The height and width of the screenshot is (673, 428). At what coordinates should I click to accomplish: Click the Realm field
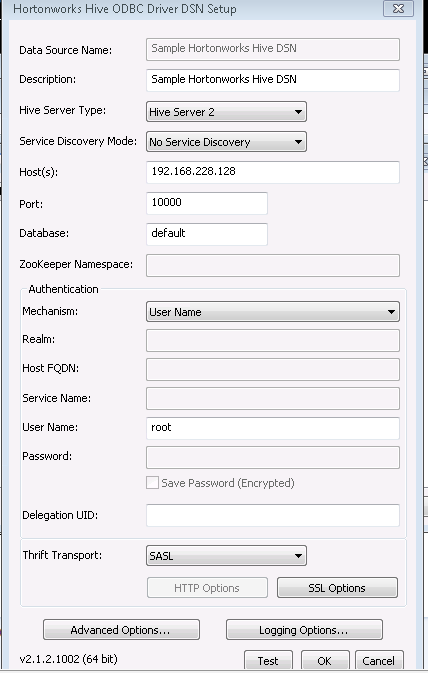coord(273,340)
